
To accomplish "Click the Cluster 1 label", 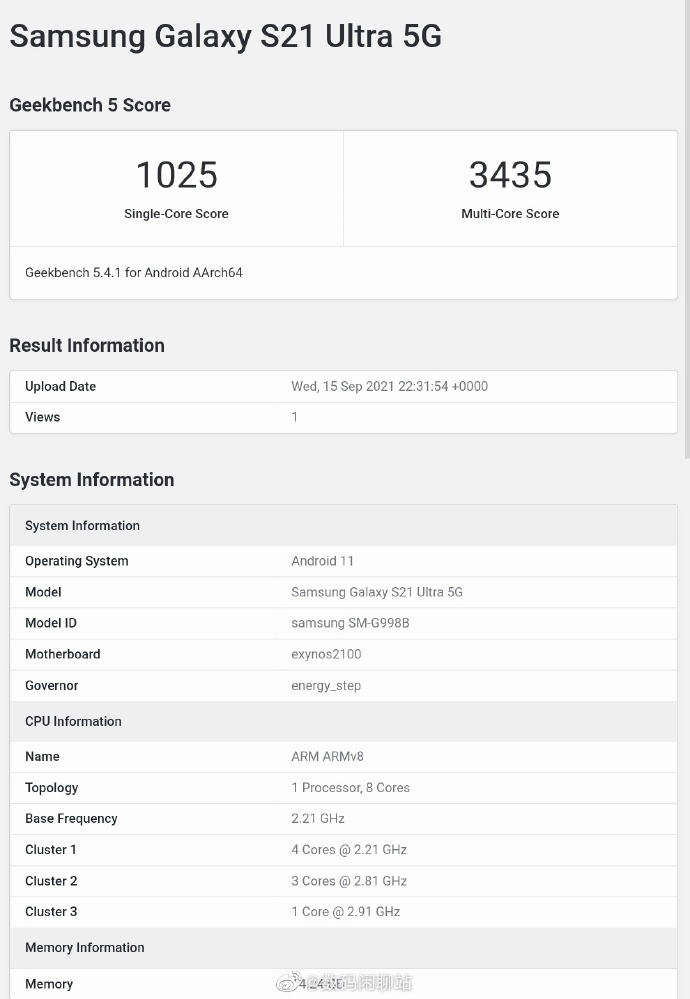I will 51,849.
